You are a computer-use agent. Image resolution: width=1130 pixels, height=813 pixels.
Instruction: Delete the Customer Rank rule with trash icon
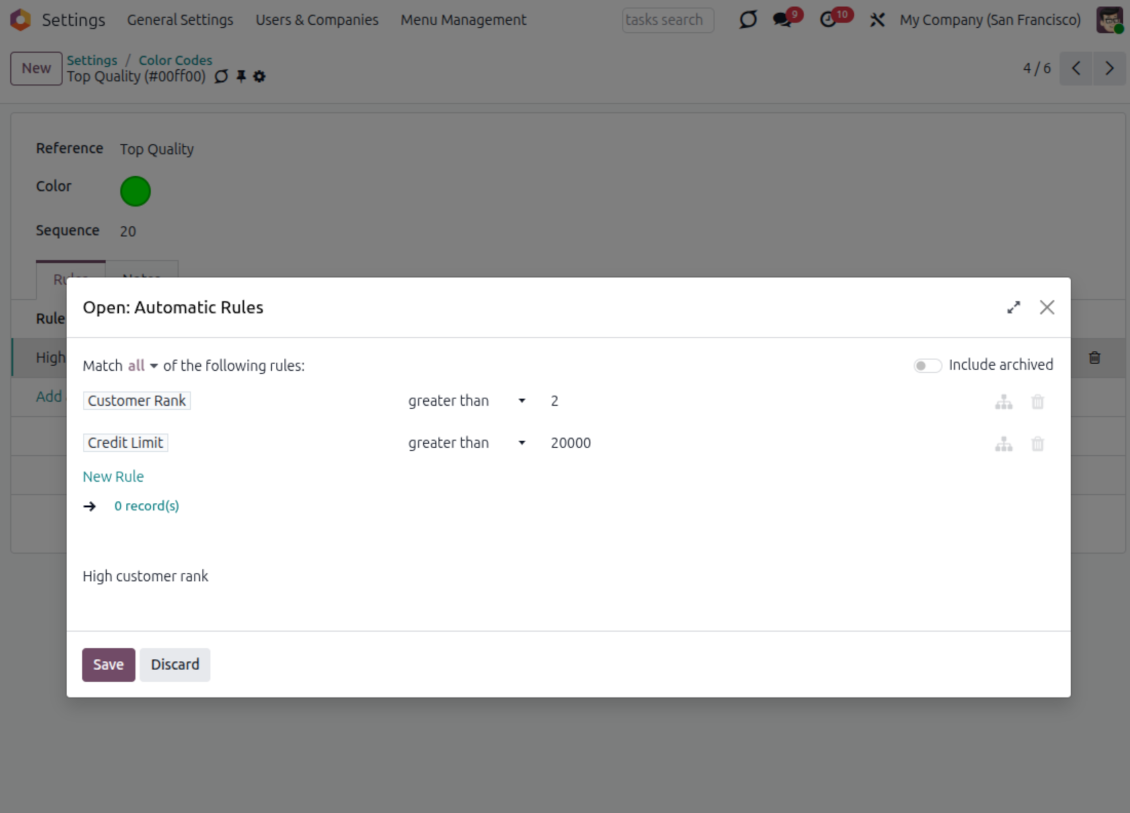click(1037, 401)
